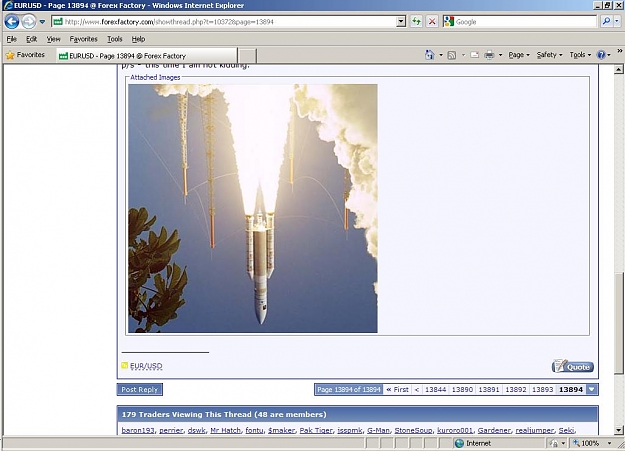Click the blue Help question mark icon

coord(601,55)
